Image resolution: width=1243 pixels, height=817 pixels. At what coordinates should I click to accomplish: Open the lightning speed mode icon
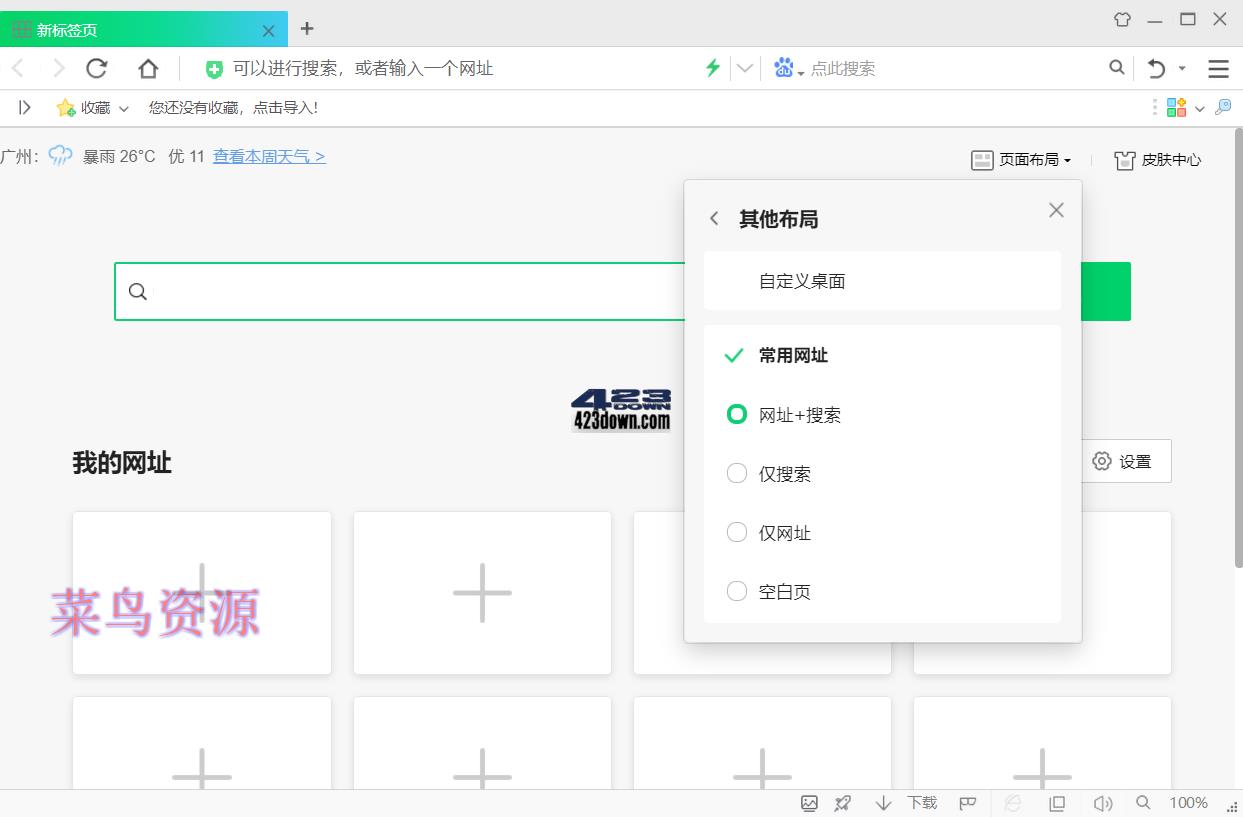tap(712, 68)
